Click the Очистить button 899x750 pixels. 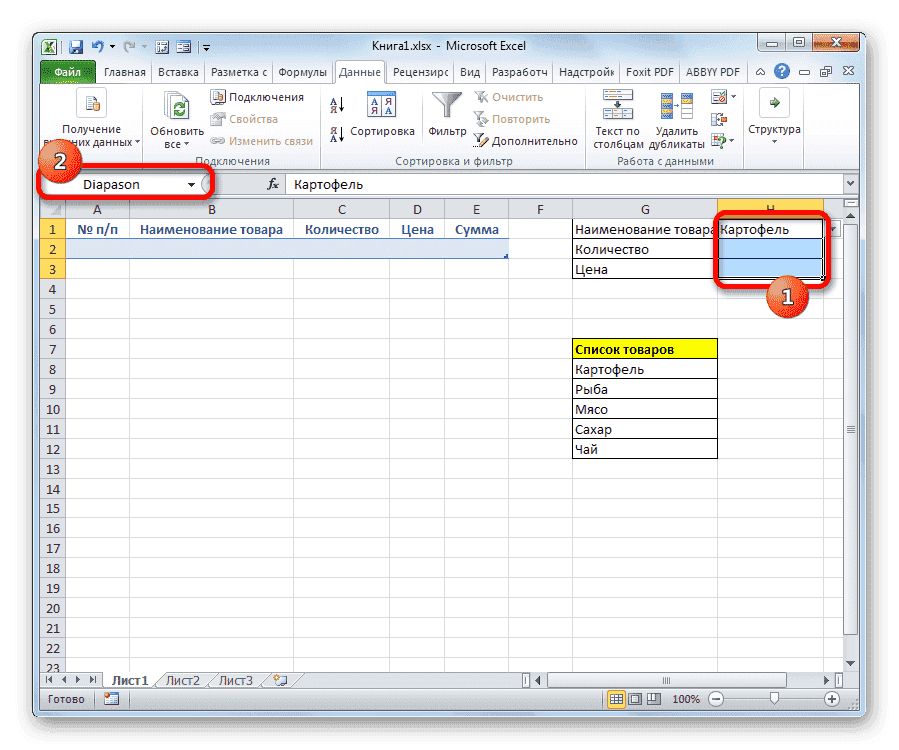pos(514,97)
